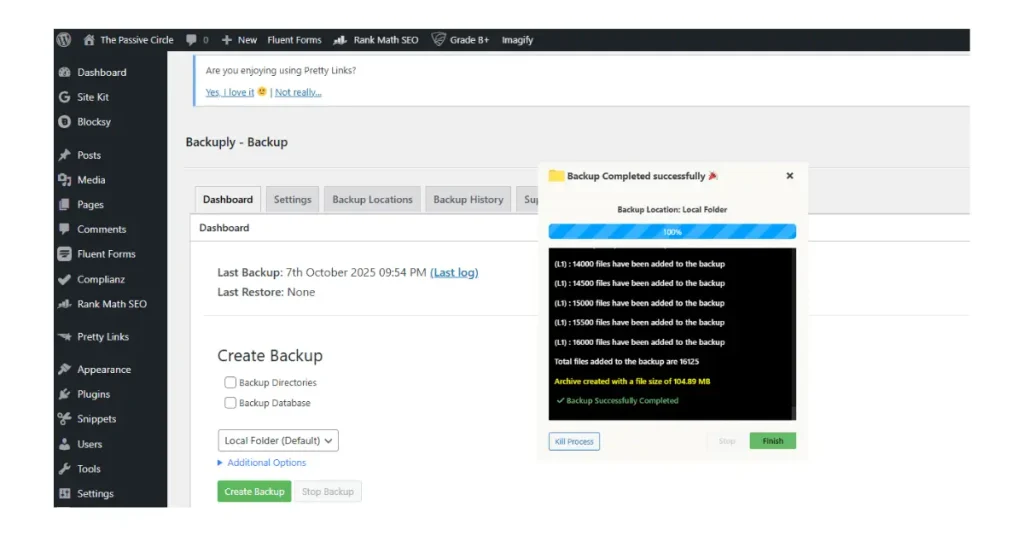Open the Backup History tab

(468, 200)
